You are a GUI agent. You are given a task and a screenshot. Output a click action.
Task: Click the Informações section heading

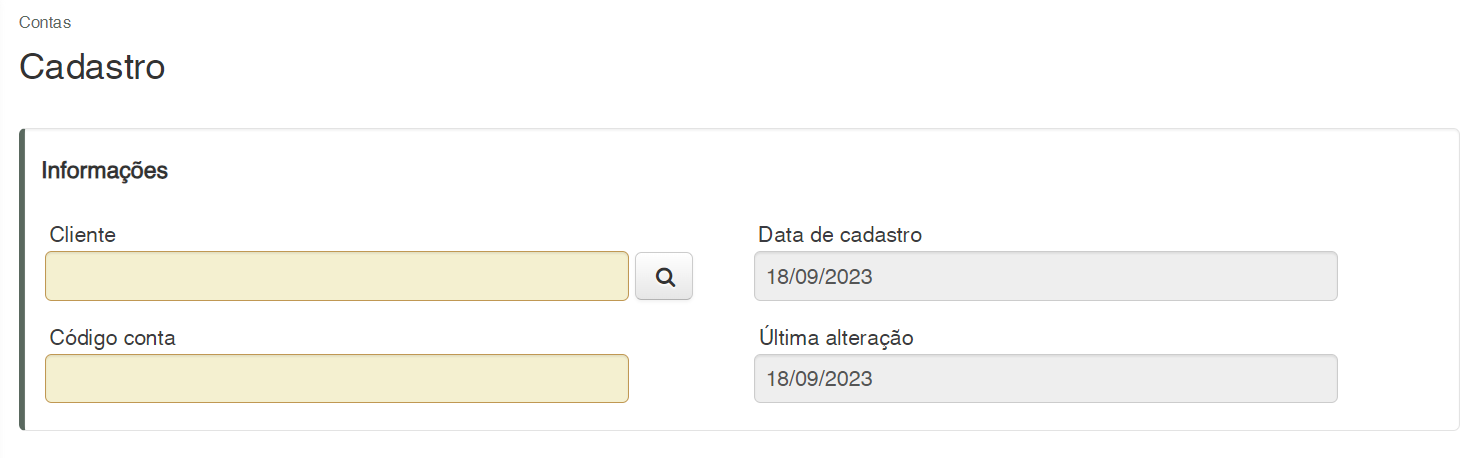(x=104, y=171)
